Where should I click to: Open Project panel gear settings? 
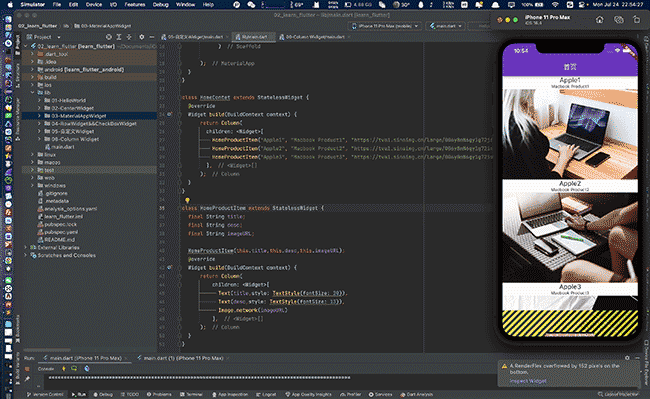pos(141,37)
